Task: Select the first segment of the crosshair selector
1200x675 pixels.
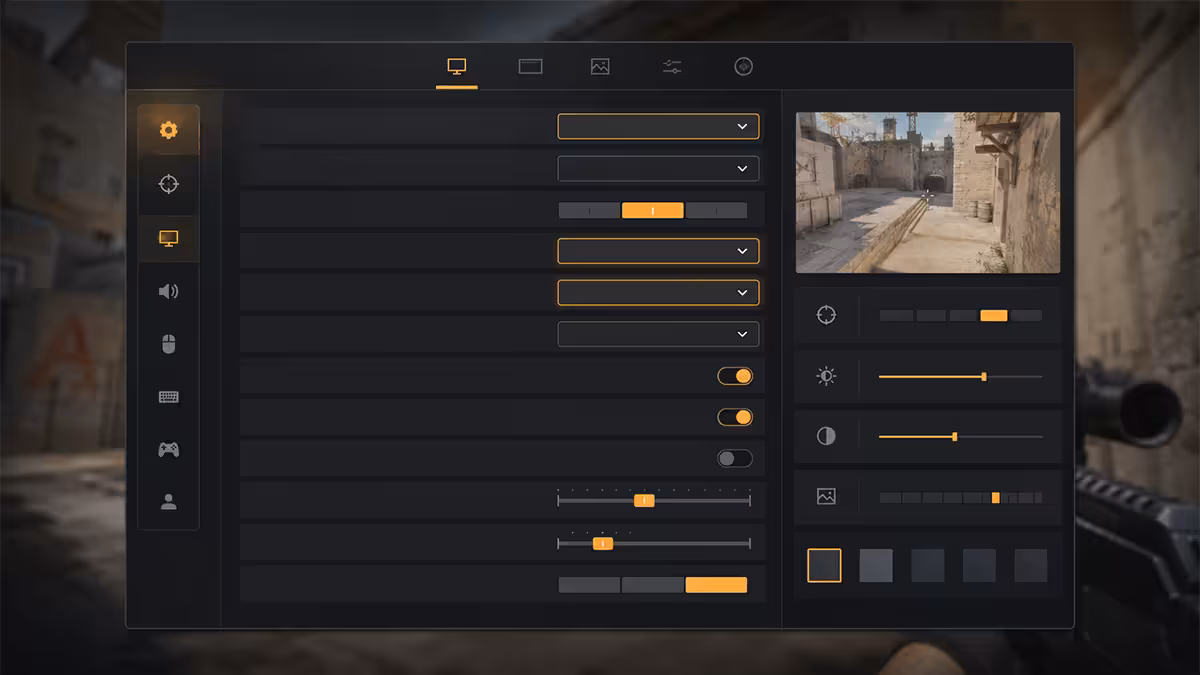Action: [x=896, y=315]
